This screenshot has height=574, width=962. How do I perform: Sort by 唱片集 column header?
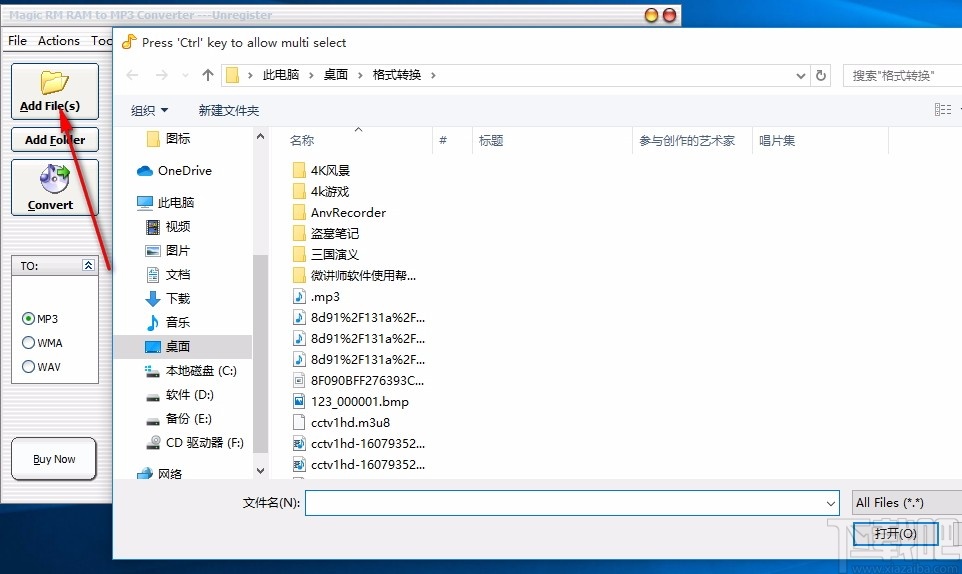(x=777, y=140)
